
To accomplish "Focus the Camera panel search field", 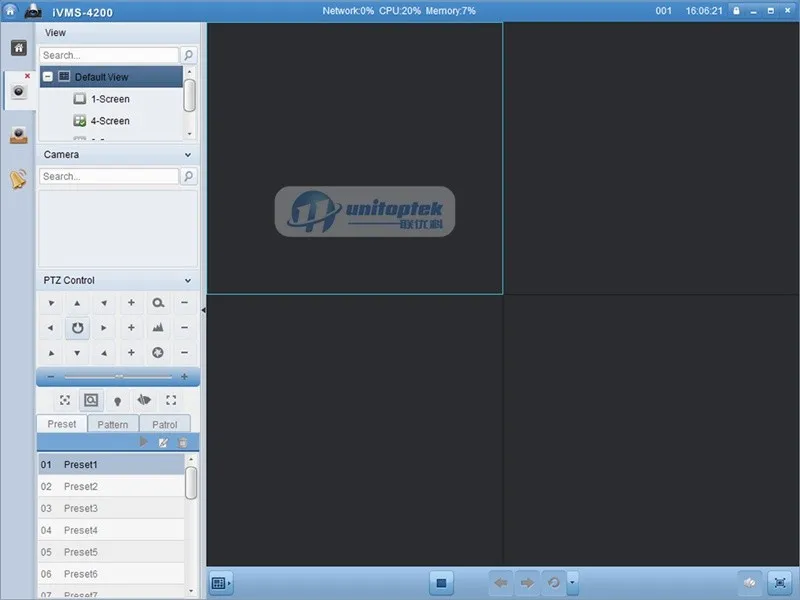I will pyautogui.click(x=109, y=176).
